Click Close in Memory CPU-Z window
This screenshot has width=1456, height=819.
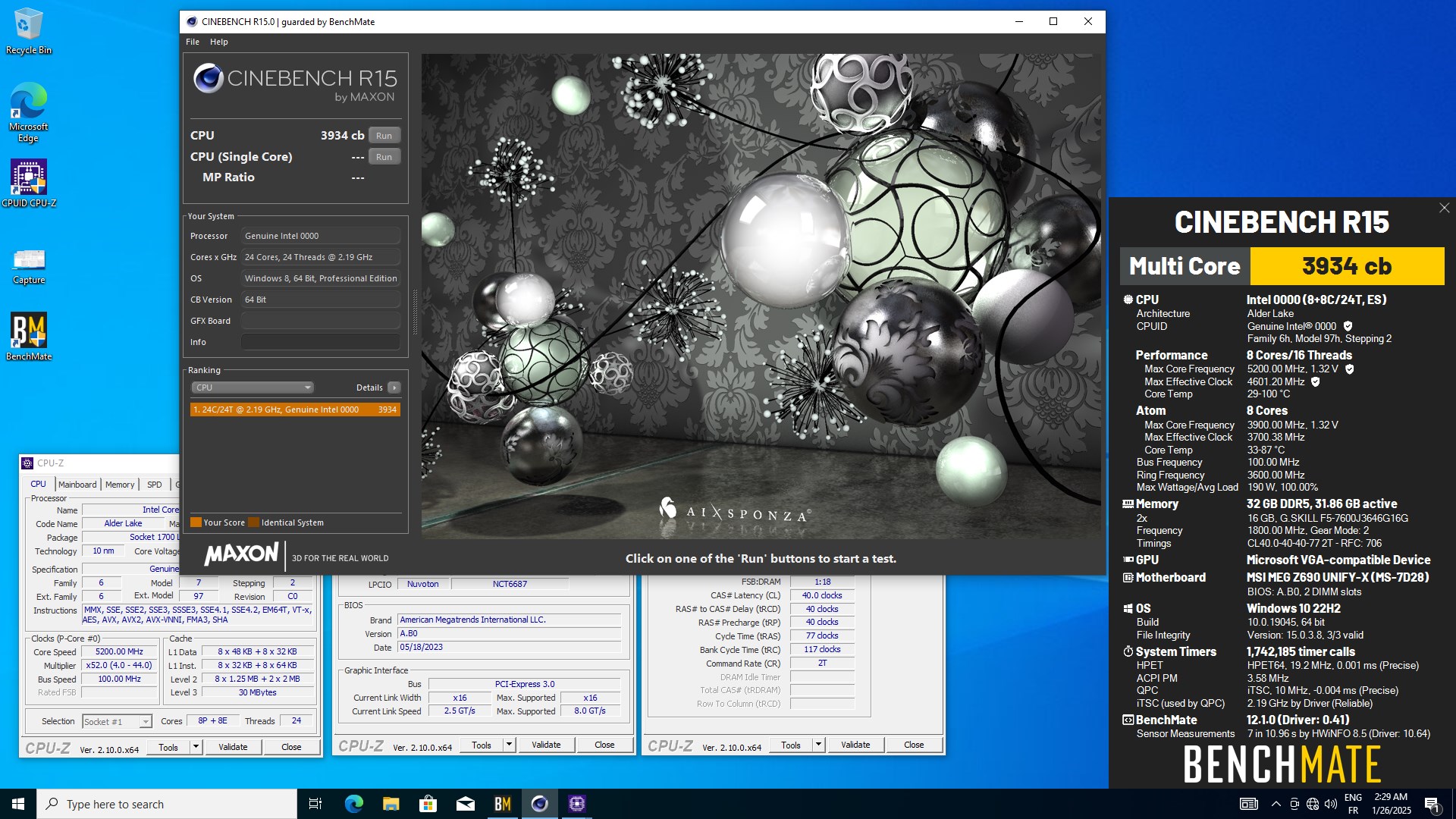pyautogui.click(x=914, y=745)
